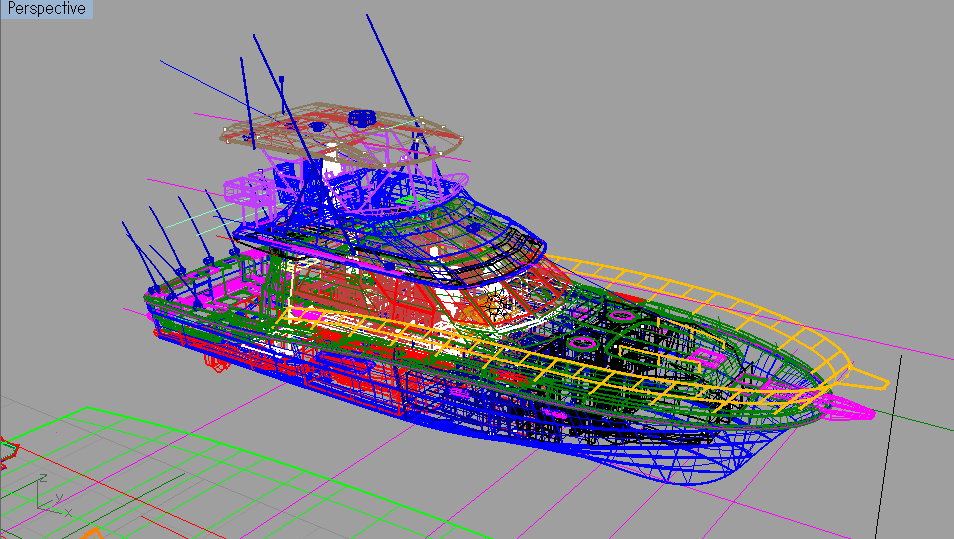Select the blue radar dome on the hardtop

pos(361,118)
